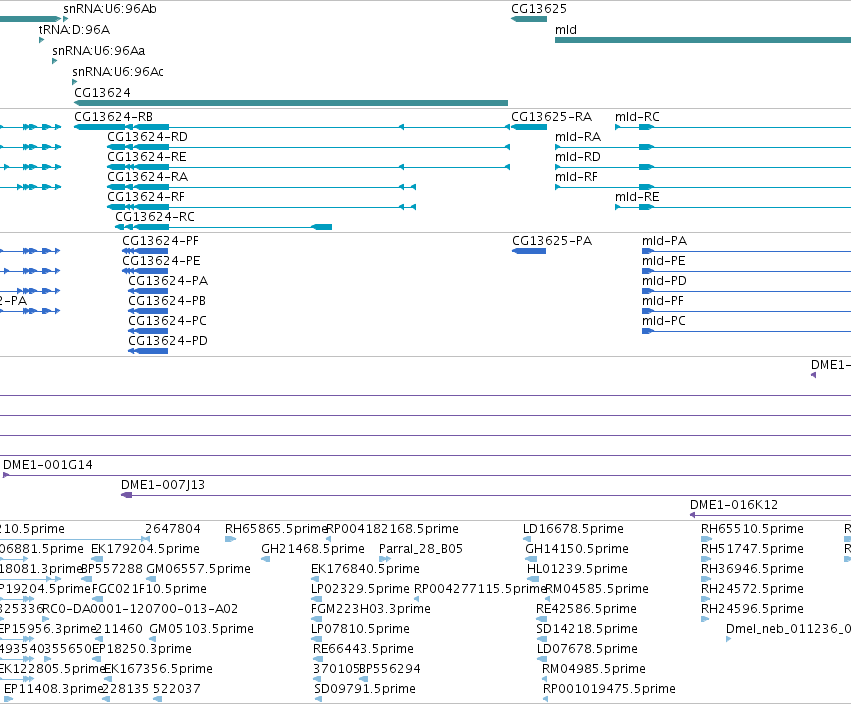Click protein CG13624-PD label
This screenshot has height=704, width=851.
tap(168, 341)
